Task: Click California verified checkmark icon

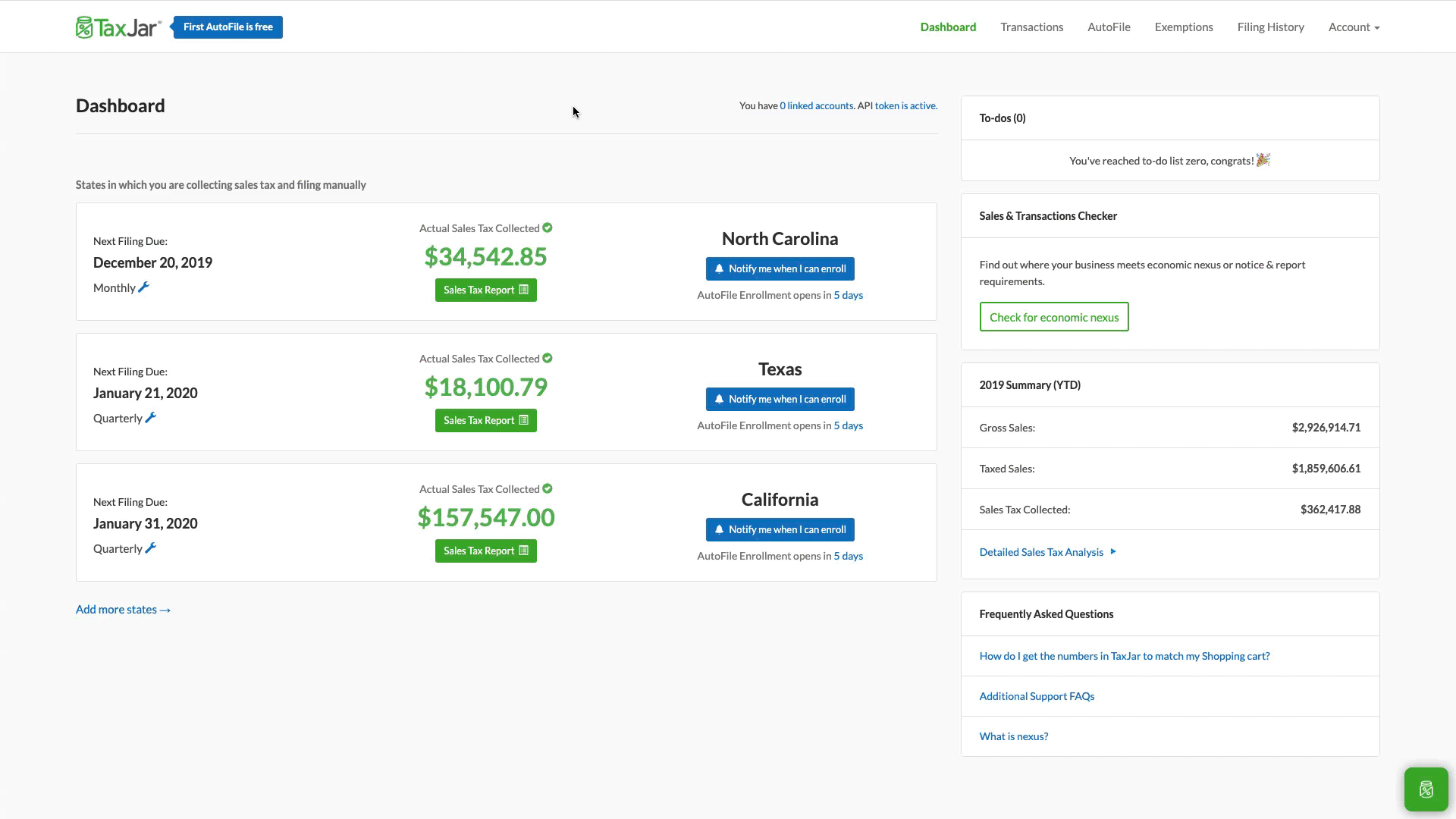Action: click(x=548, y=489)
